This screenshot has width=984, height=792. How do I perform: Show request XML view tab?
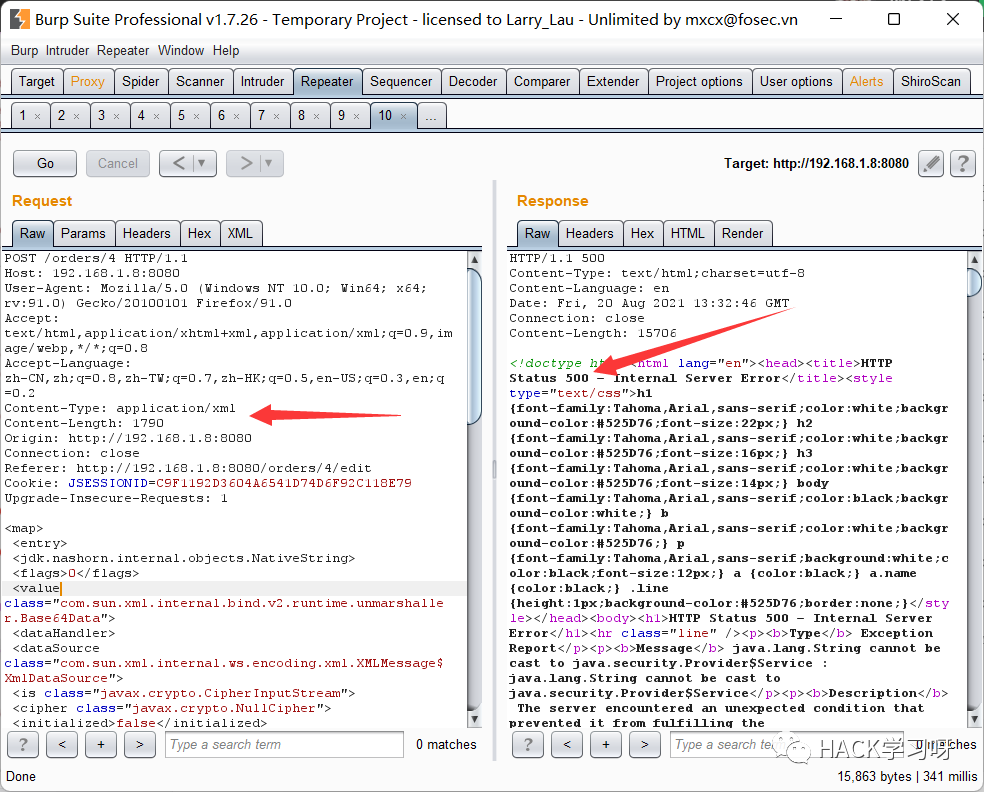[x=240, y=233]
